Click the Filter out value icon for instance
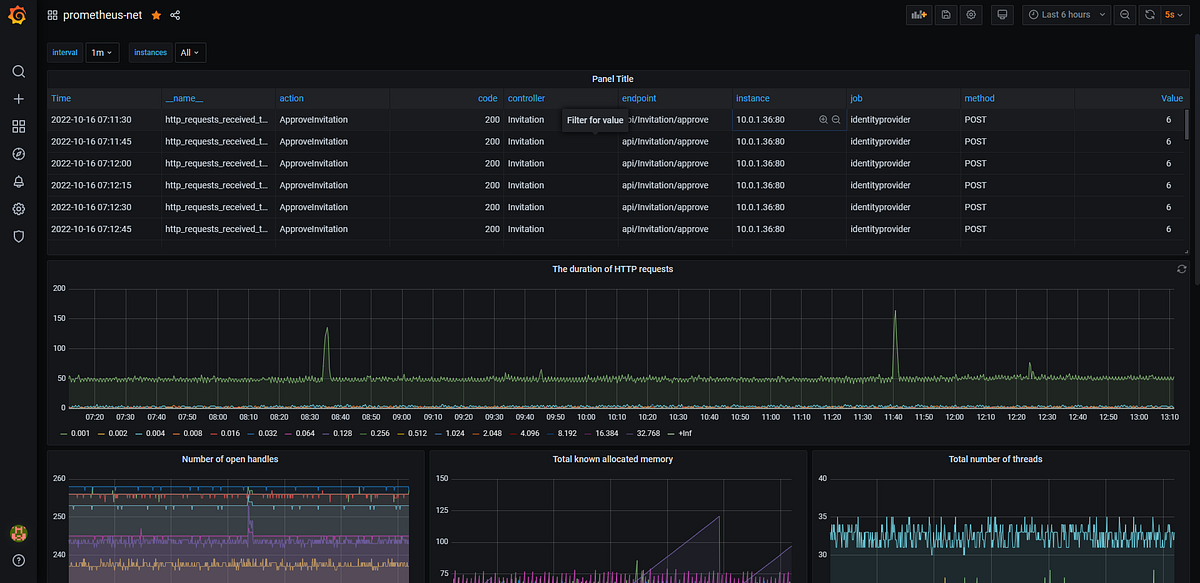Viewport: 1200px width, 583px height. (836, 120)
